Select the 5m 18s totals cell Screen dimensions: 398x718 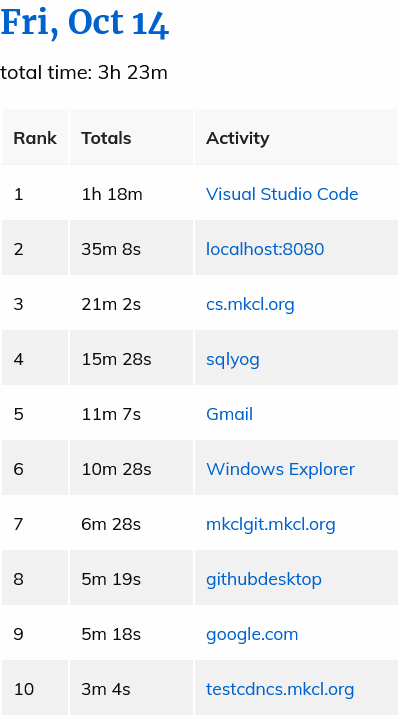132,632
